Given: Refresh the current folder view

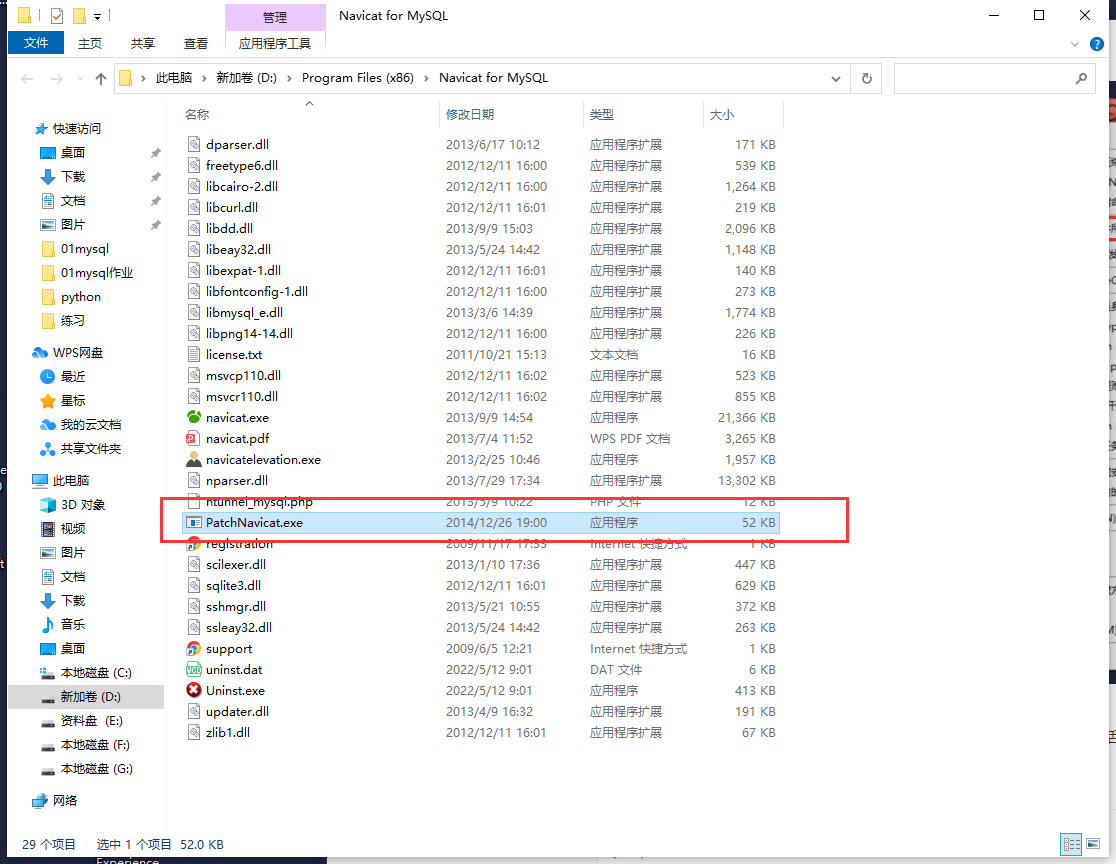Looking at the screenshot, I should click(x=866, y=78).
